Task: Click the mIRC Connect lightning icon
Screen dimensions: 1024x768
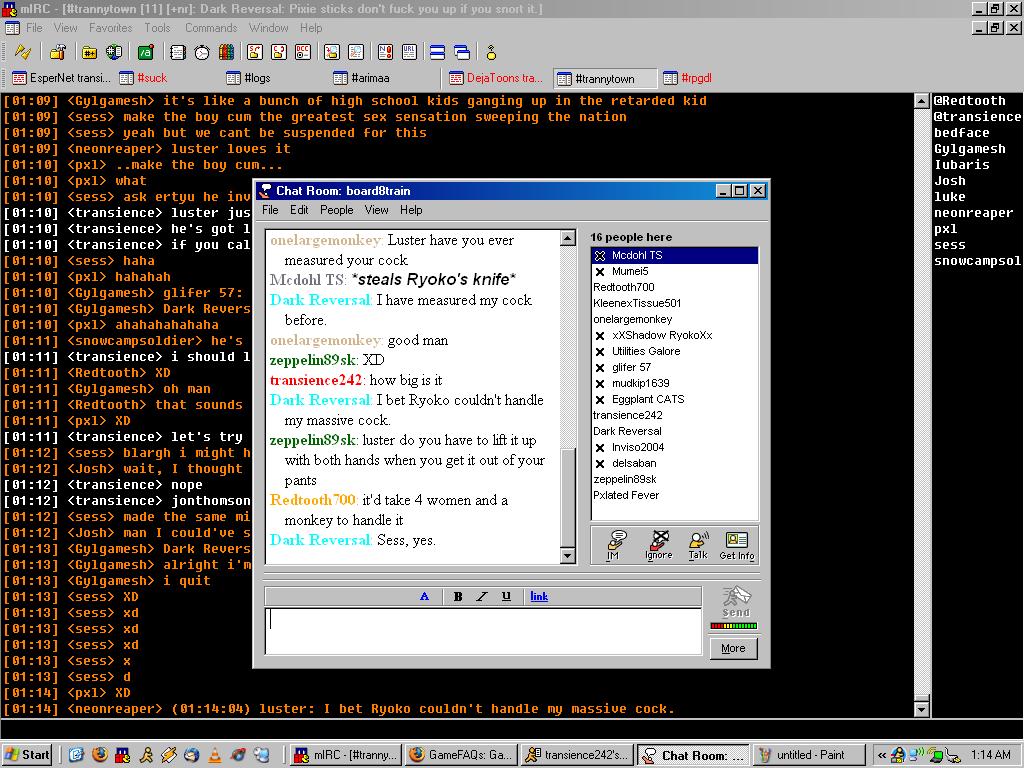Action: coord(22,52)
